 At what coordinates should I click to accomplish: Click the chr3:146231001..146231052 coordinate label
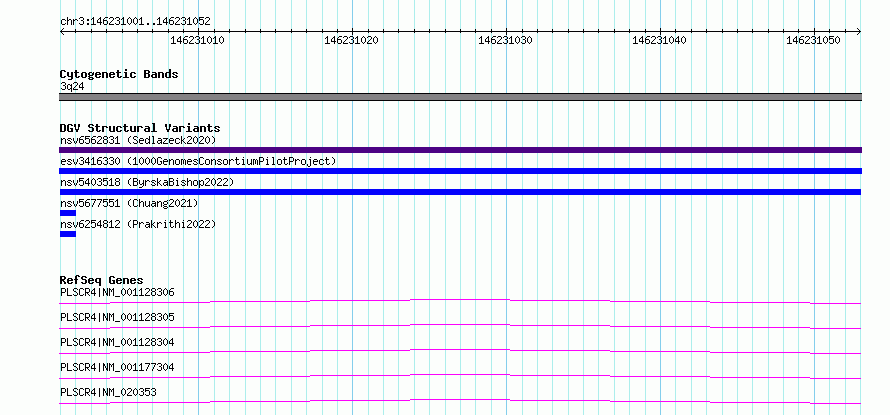coord(135,22)
